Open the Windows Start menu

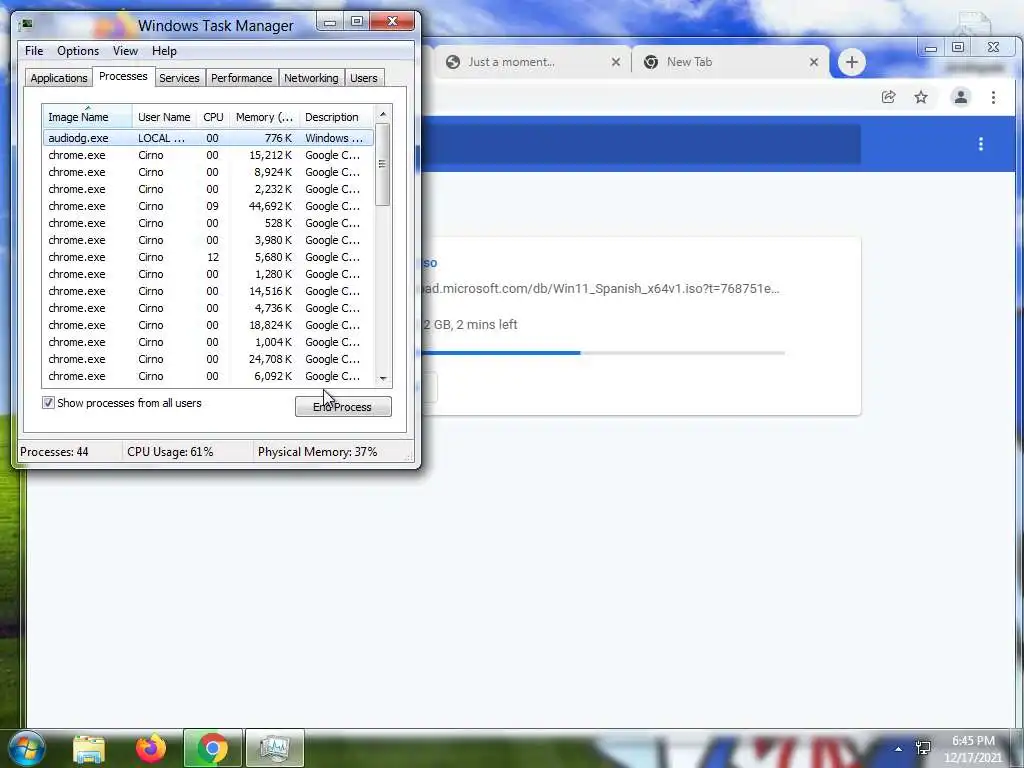[26, 748]
